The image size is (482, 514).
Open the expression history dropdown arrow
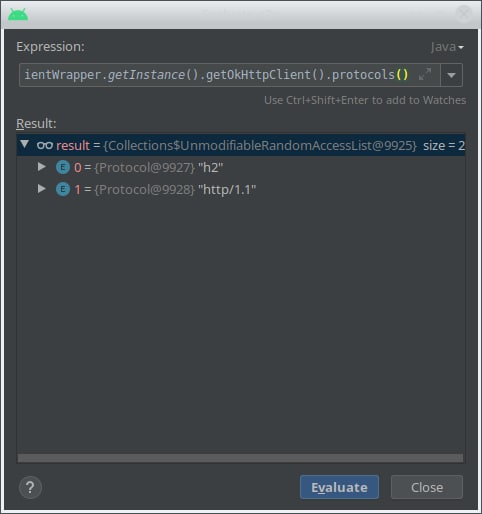pos(451,75)
